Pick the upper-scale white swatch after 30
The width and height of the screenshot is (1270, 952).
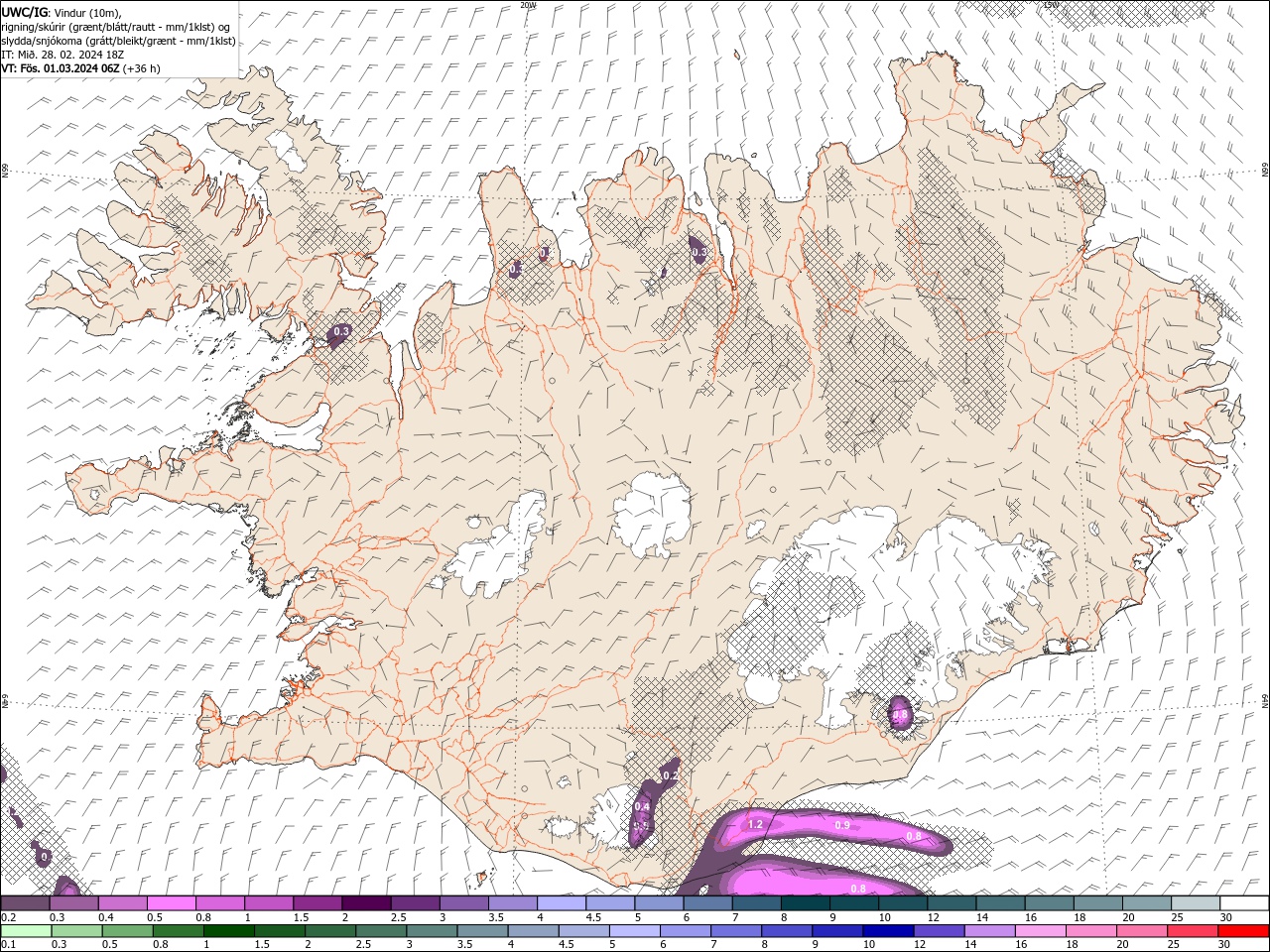click(x=1244, y=903)
